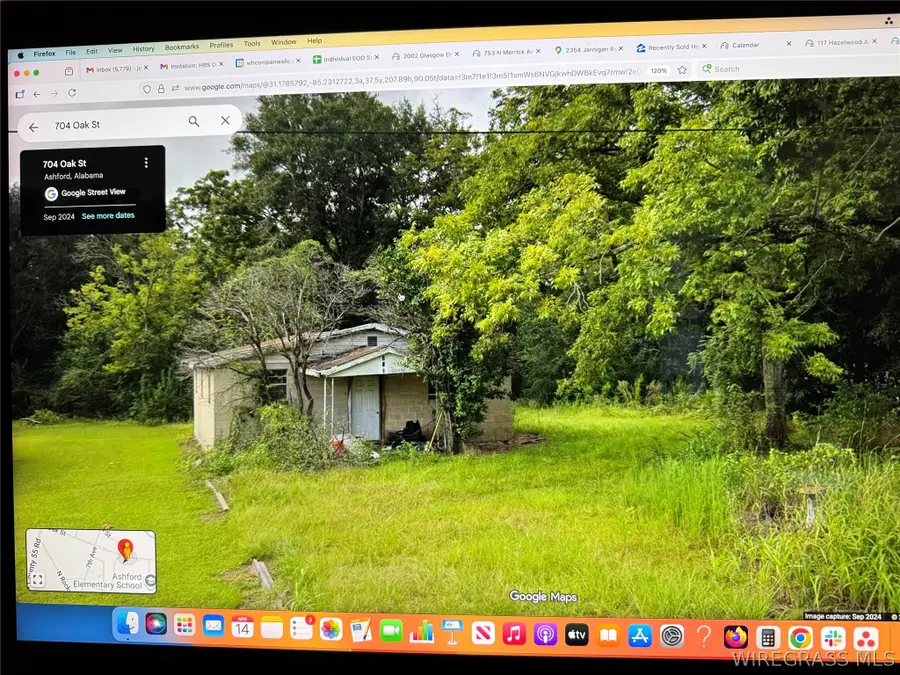Open the Edit menu
This screenshot has height=675, width=900.
point(92,52)
